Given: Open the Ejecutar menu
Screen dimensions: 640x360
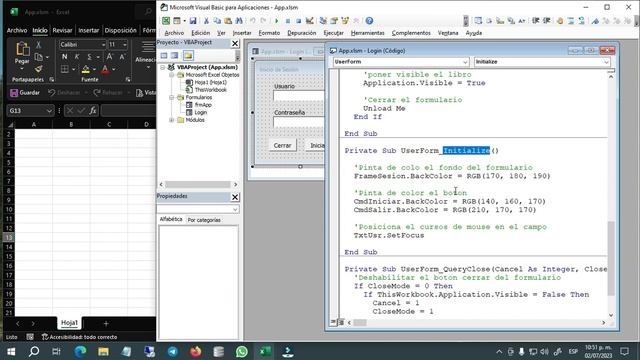Looking at the screenshot, I should (333, 33).
